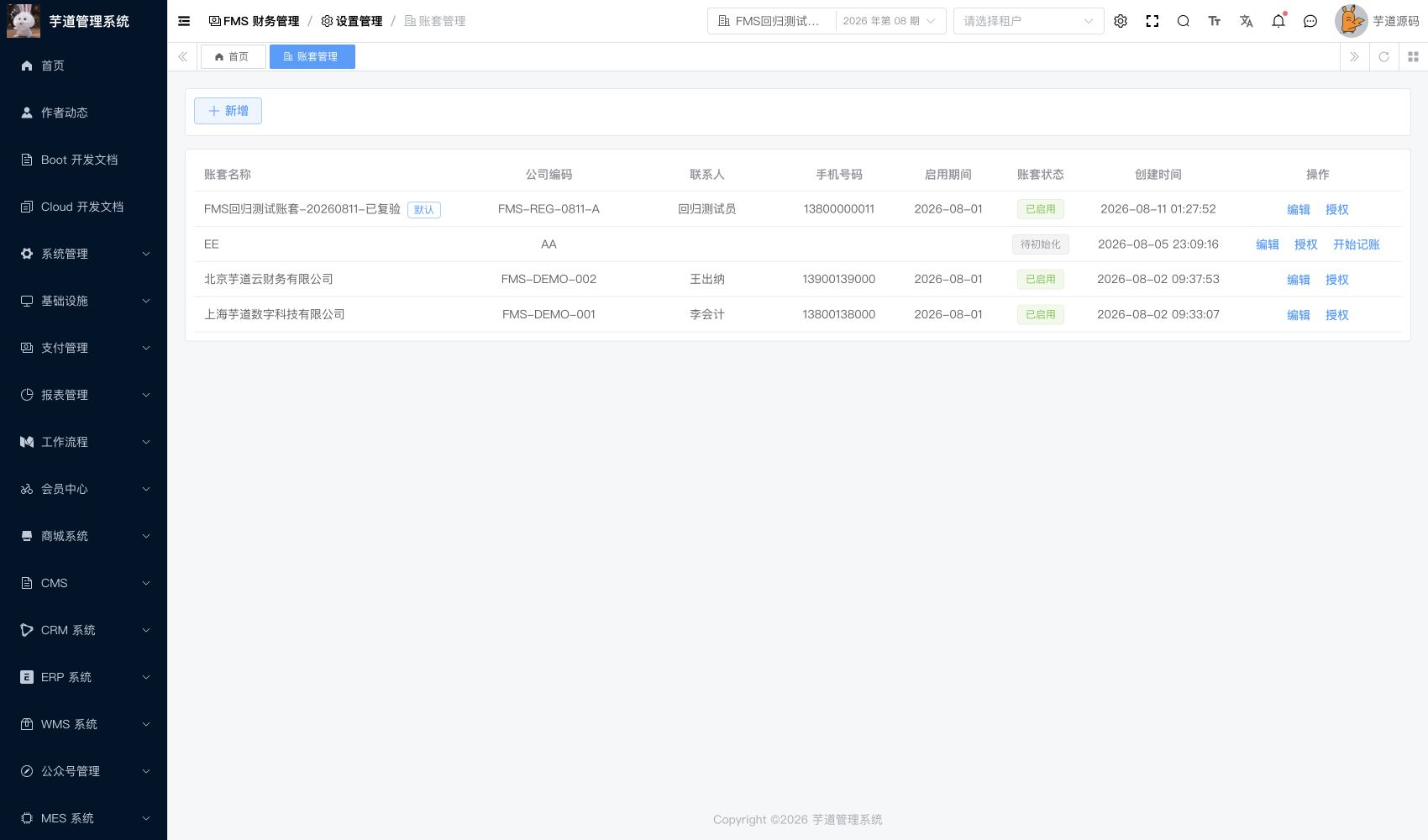1428x840 pixels.
Task: Open language translation icon
Action: pos(1247,21)
